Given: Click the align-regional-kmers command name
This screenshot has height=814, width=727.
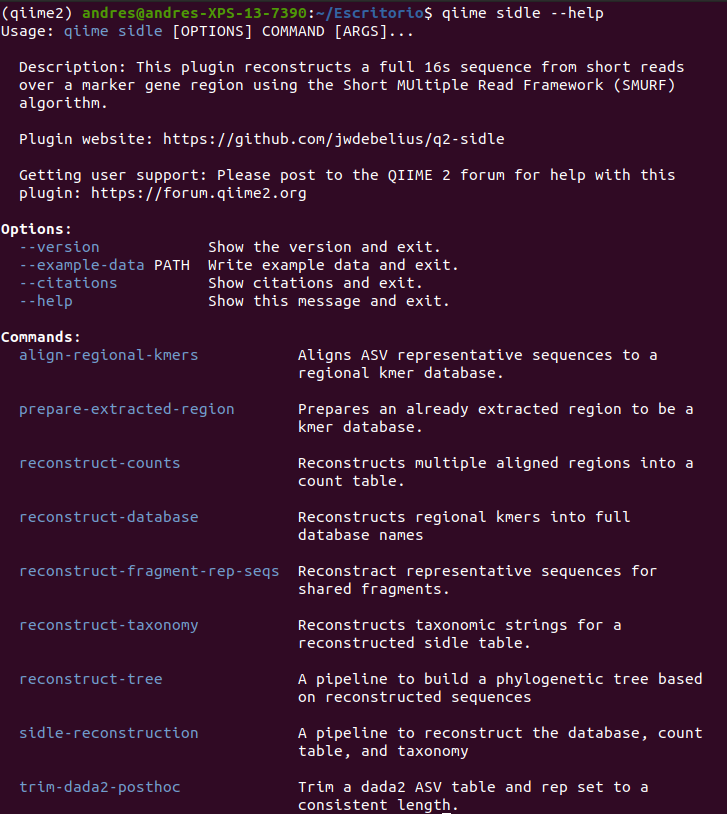Looking at the screenshot, I should click(x=109, y=355).
